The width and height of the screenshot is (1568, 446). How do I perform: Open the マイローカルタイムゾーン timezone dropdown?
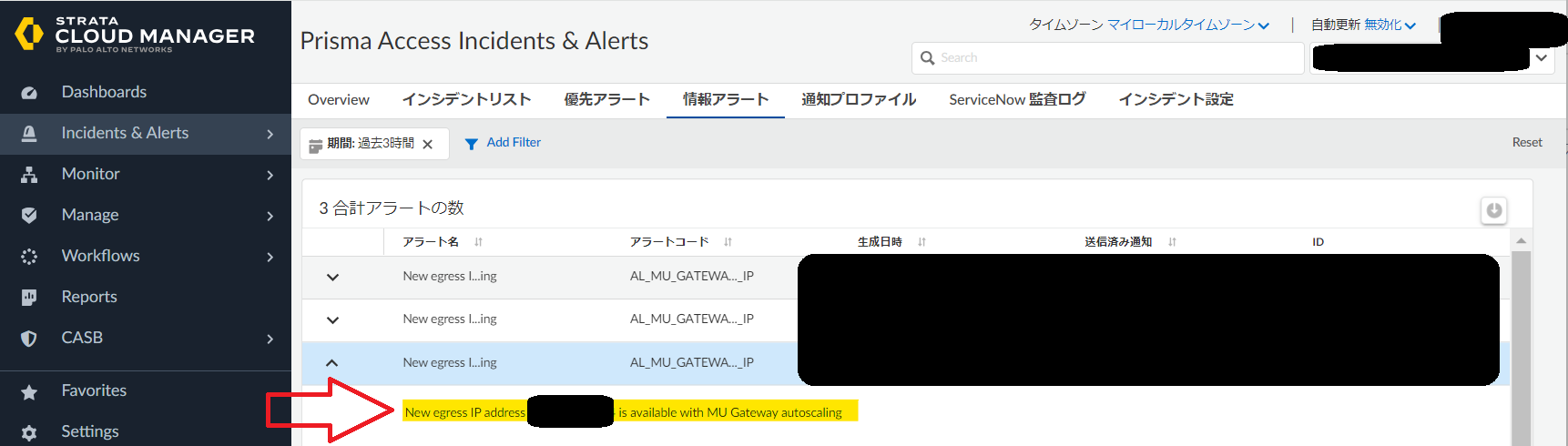pyautogui.click(x=1188, y=25)
